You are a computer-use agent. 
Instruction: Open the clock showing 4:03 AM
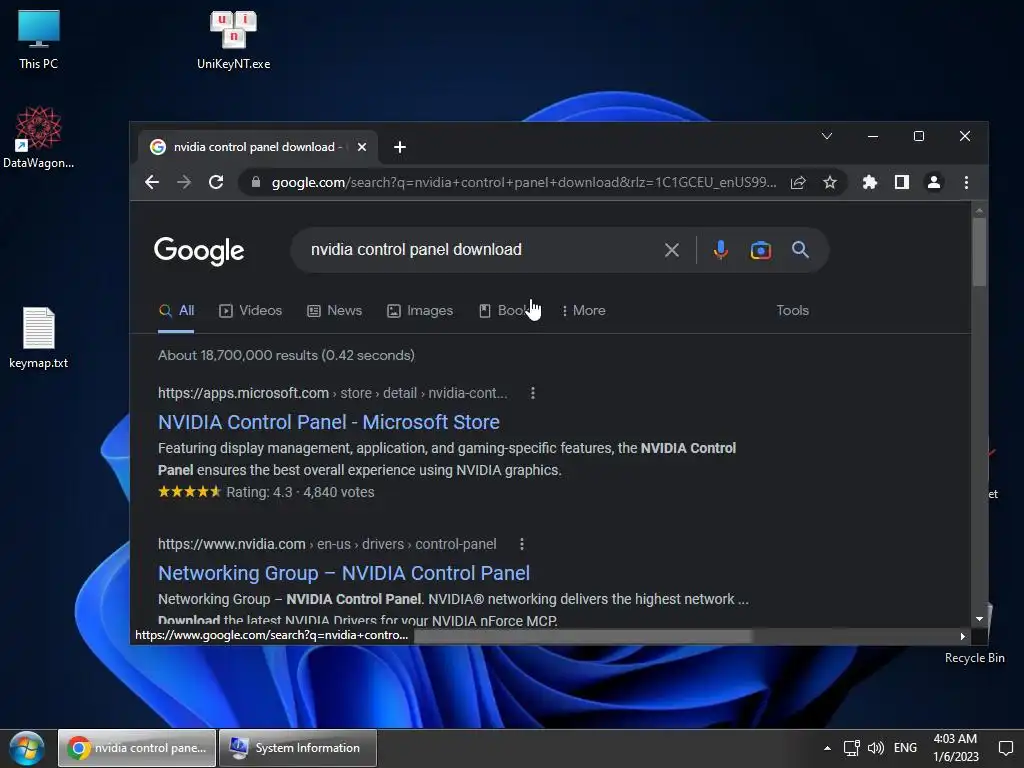point(955,748)
